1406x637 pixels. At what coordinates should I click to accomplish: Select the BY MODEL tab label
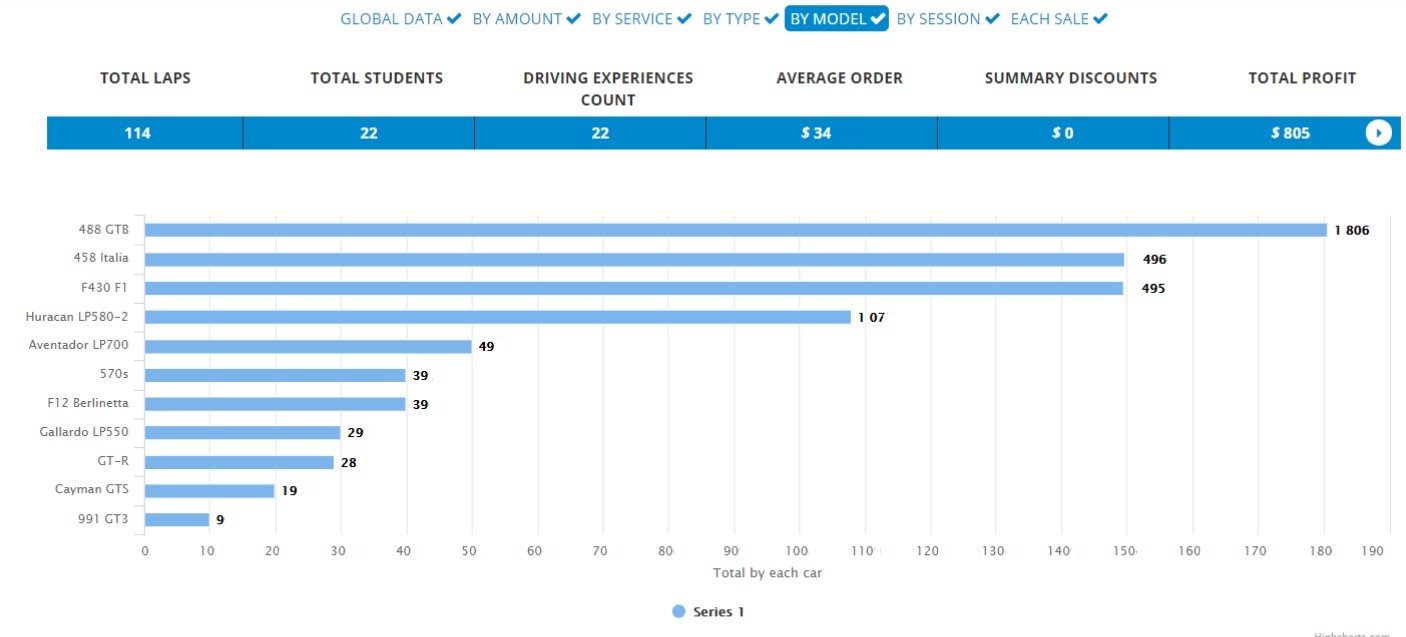click(828, 19)
